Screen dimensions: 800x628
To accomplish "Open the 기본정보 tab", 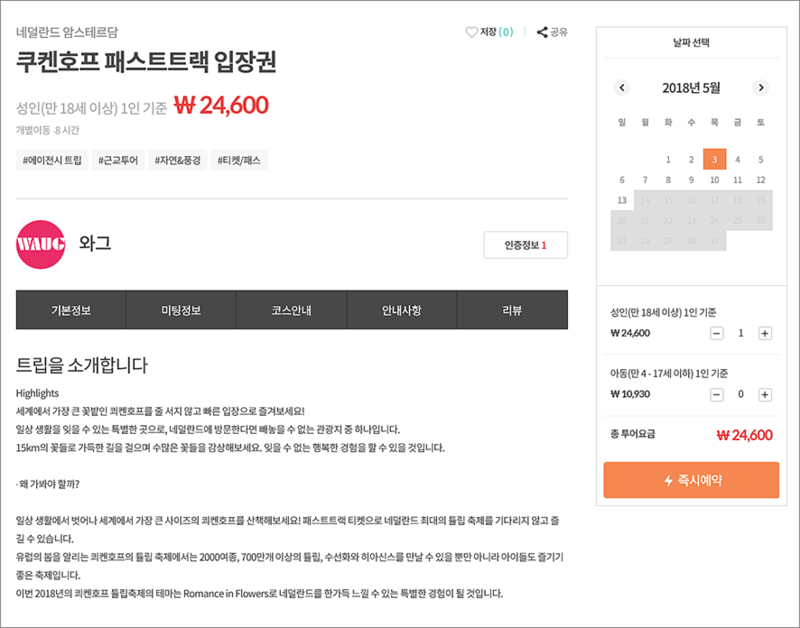I will 71,310.
